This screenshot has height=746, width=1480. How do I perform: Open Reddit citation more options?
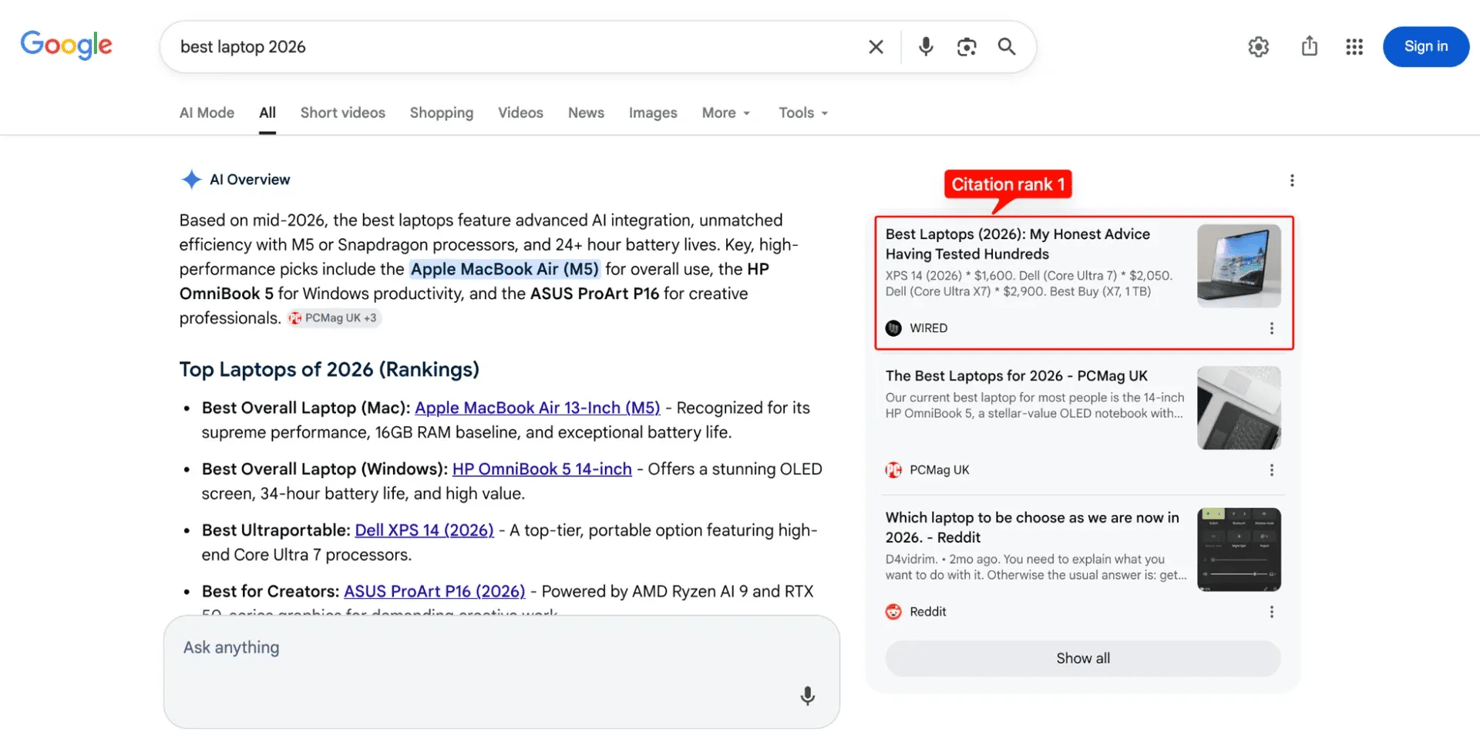(1272, 612)
